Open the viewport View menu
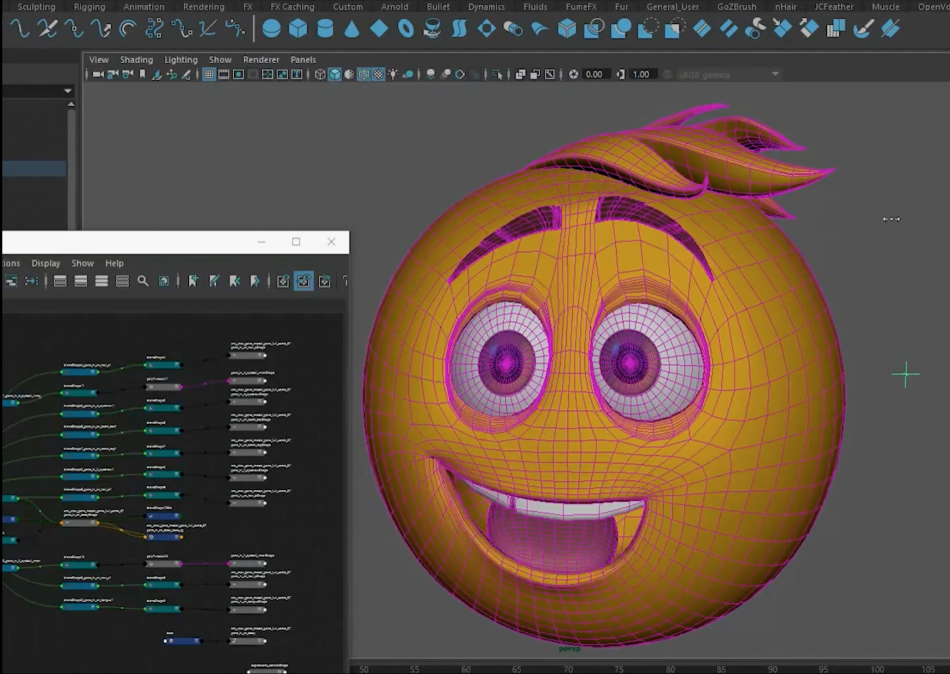Image resolution: width=950 pixels, height=674 pixels. [x=99, y=59]
